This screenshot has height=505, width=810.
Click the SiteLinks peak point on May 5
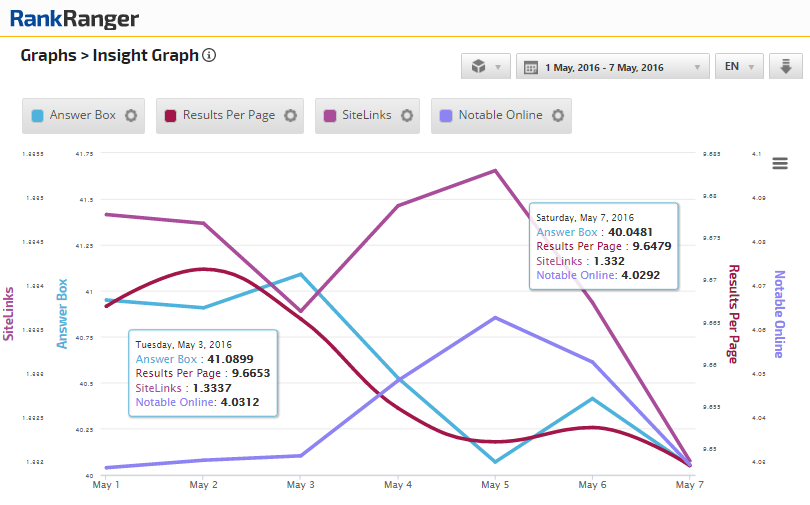(x=494, y=170)
